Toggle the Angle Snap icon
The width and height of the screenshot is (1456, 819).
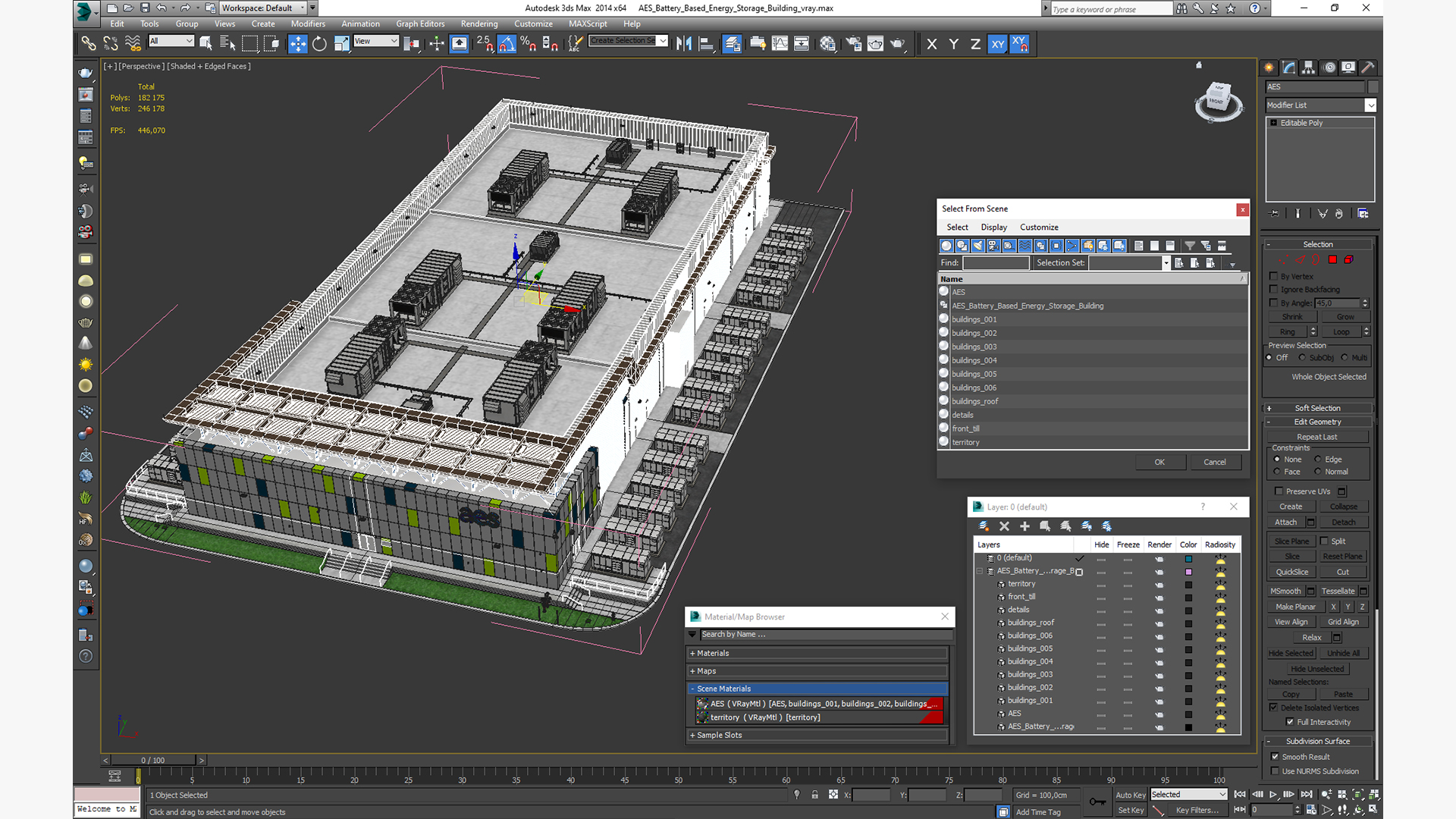click(507, 44)
